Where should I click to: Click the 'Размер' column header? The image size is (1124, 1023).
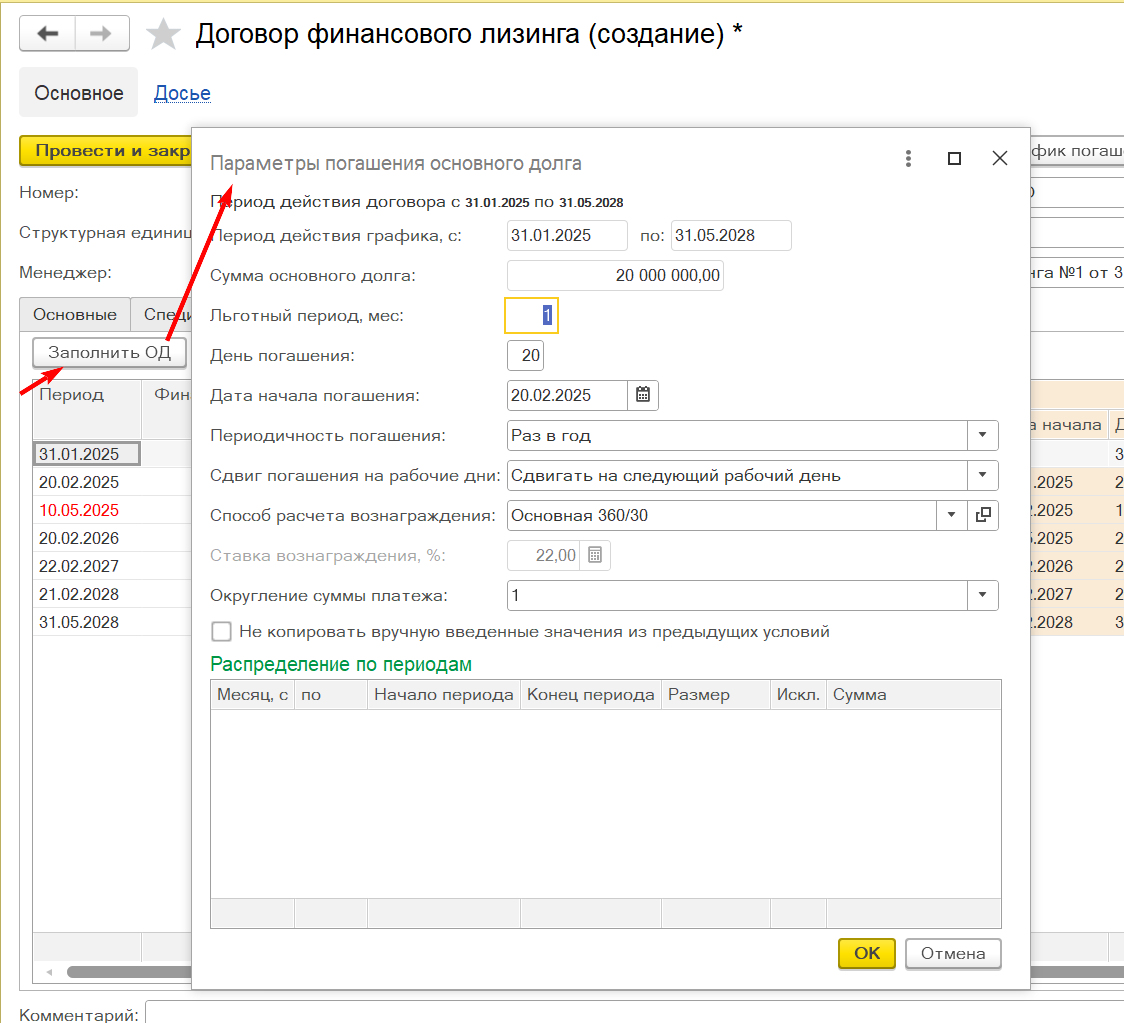[715, 695]
